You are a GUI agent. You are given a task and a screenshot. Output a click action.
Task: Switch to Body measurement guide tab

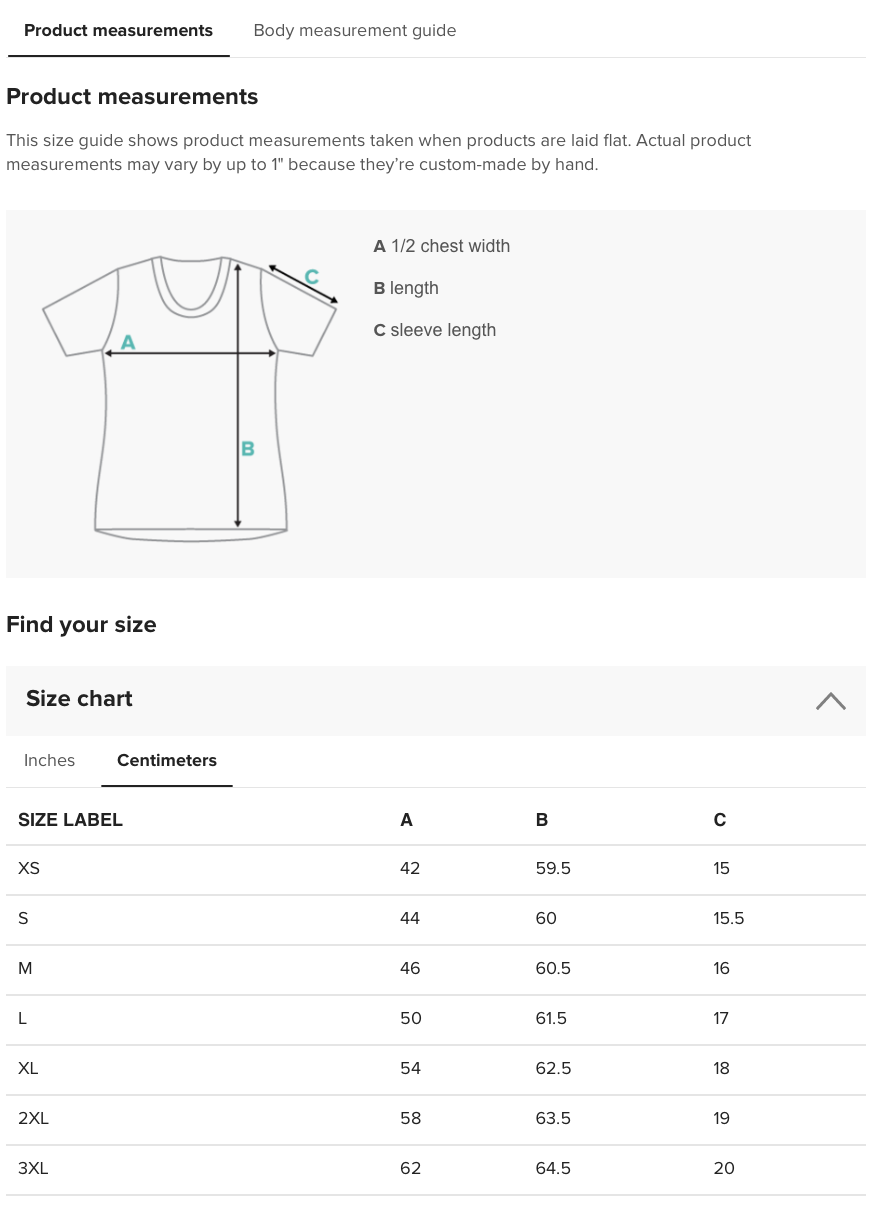tap(355, 30)
